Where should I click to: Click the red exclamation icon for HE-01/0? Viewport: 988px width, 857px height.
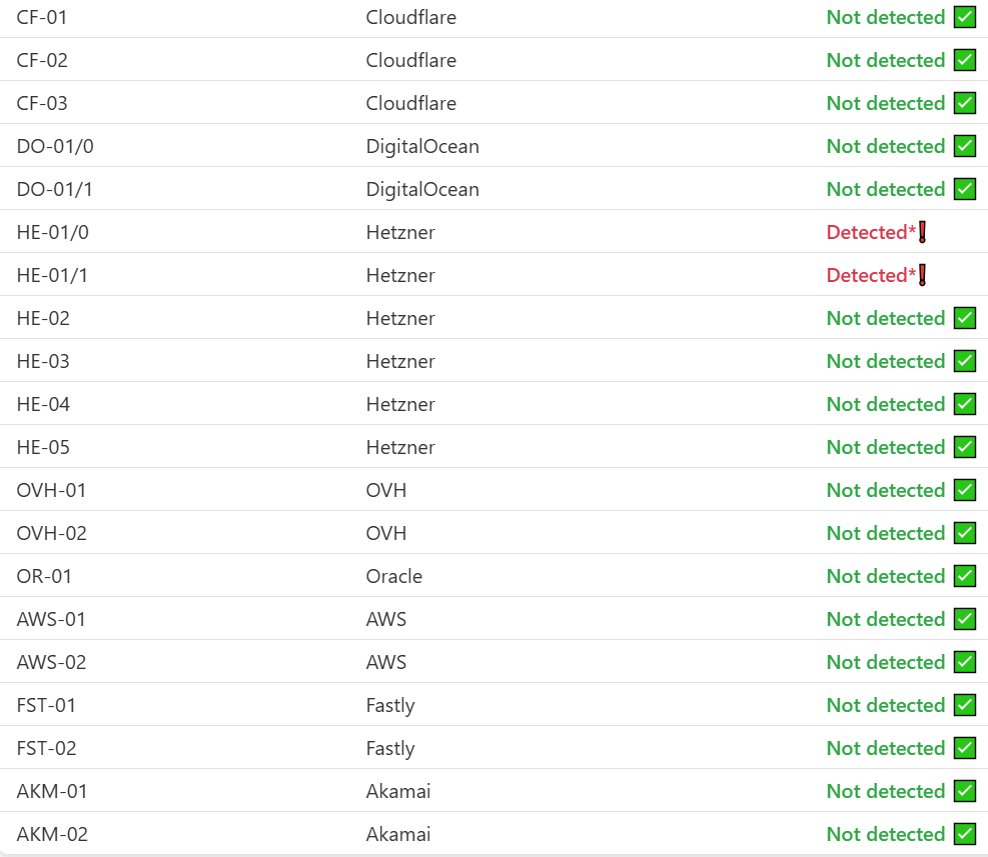(x=923, y=232)
